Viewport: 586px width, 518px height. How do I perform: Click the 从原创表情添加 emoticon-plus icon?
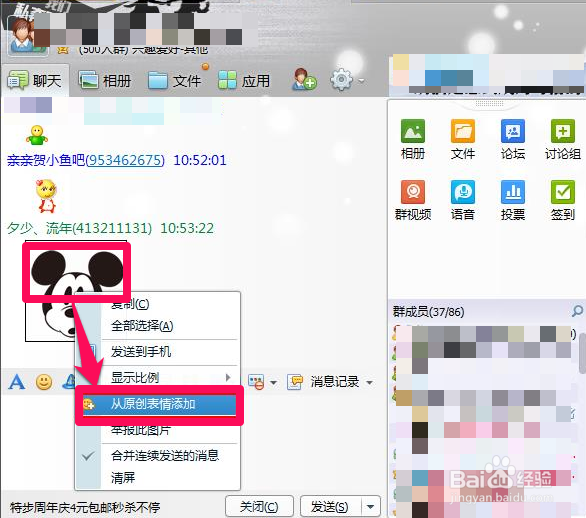pyautogui.click(x=89, y=404)
